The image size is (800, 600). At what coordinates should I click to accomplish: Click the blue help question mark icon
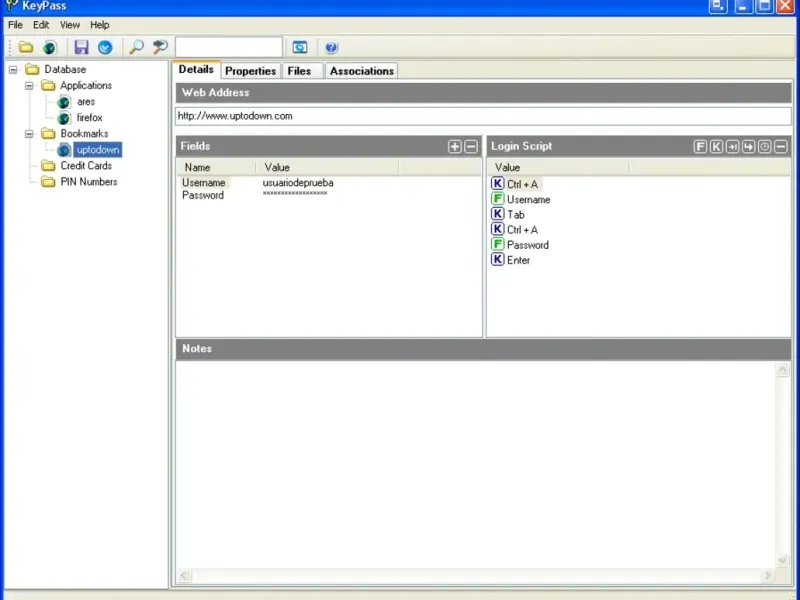point(331,47)
